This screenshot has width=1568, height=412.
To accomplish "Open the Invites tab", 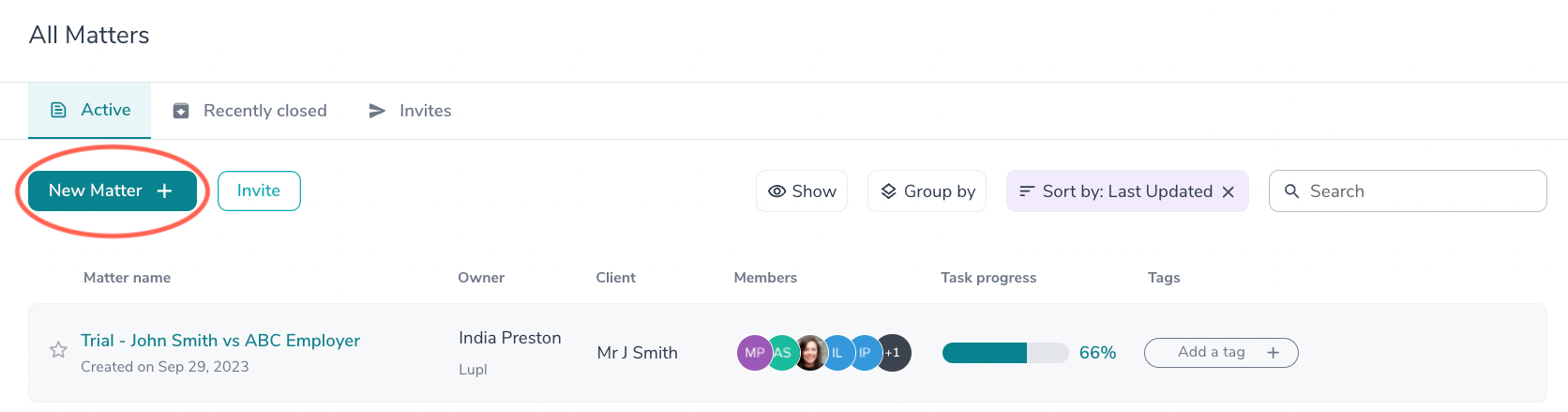I will click(410, 111).
